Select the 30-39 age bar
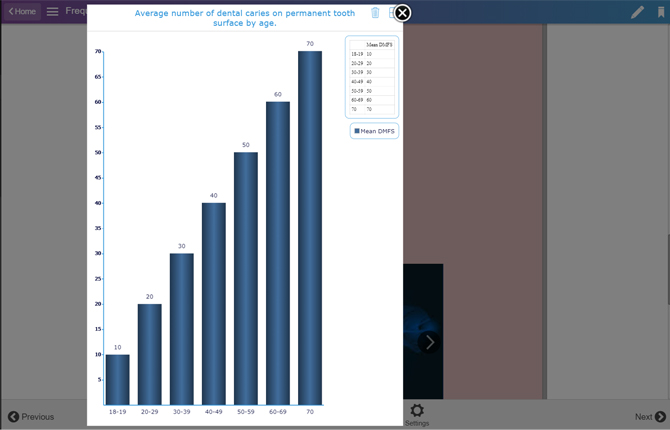This screenshot has height=430, width=670. 182,328
